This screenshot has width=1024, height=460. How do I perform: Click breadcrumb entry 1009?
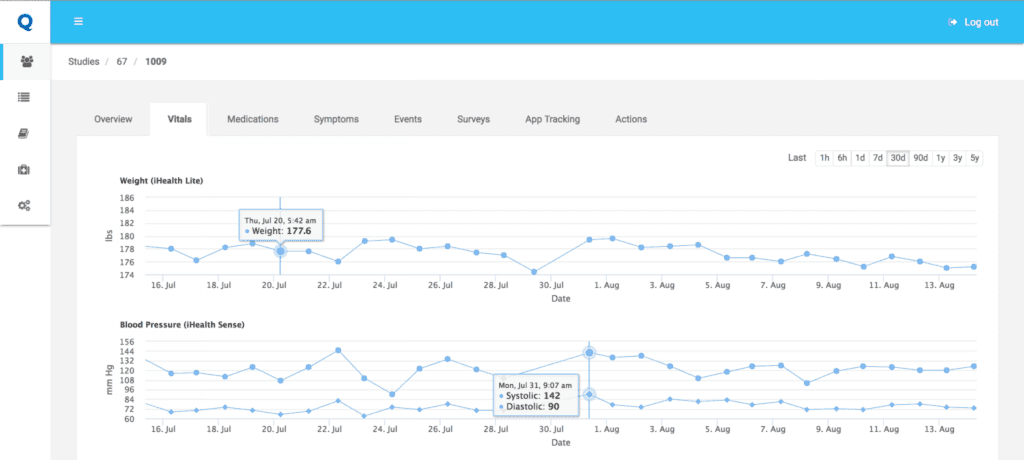[155, 62]
